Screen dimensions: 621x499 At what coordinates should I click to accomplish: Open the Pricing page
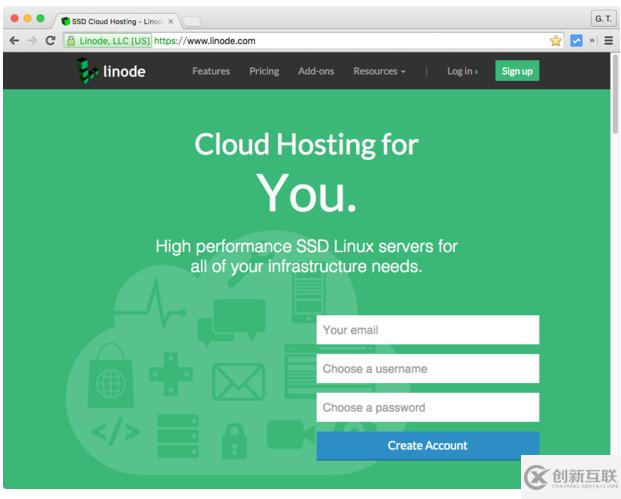tap(264, 71)
